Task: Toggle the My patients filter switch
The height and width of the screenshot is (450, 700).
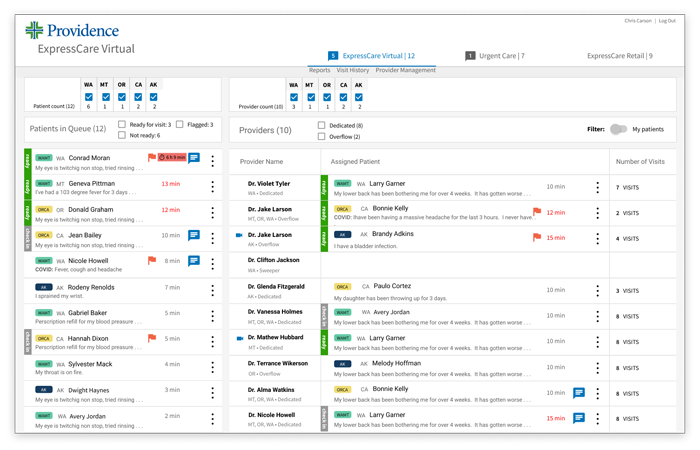Action: 618,129
